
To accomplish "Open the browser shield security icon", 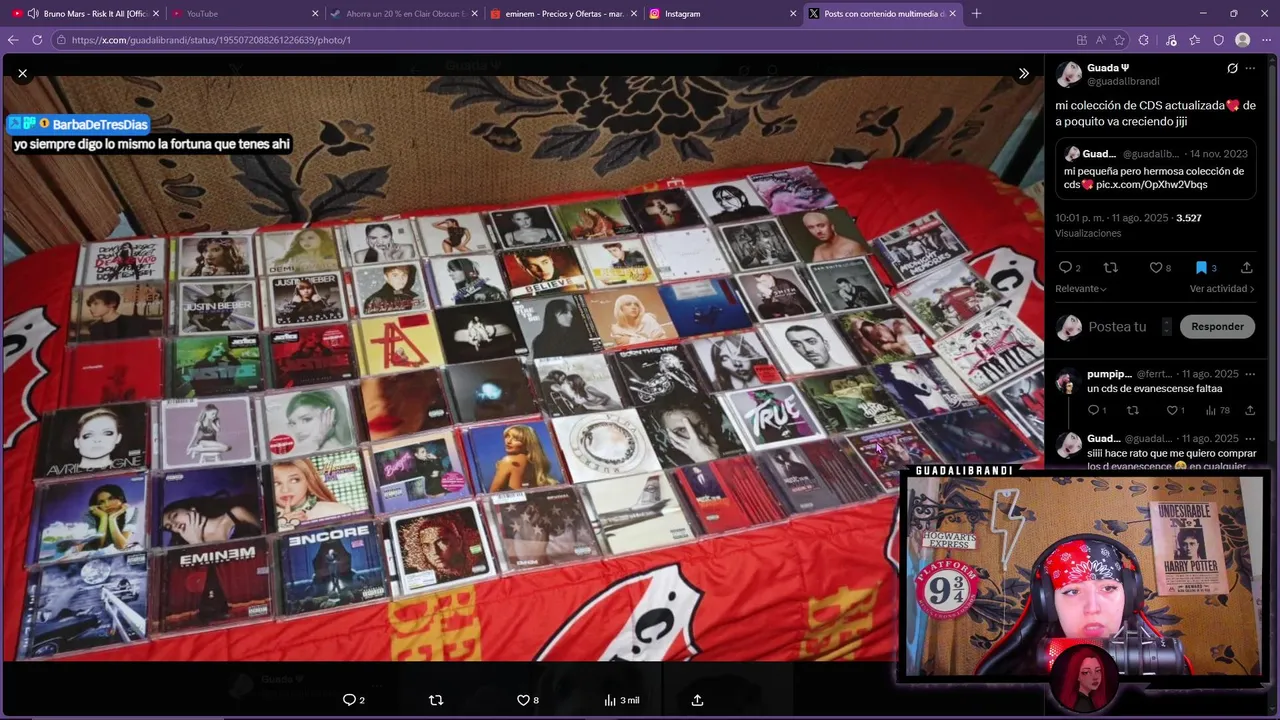I will tap(1218, 40).
